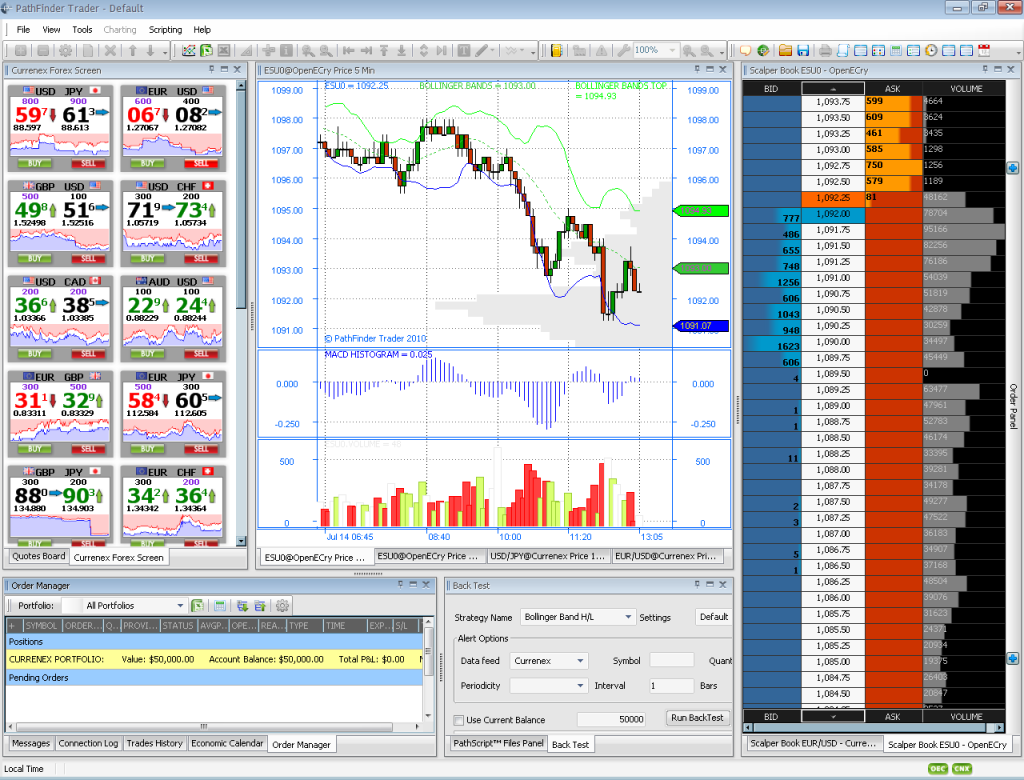Click the calendar icon in right toolbar
Screen dimensions: 1024x780
click(x=984, y=50)
